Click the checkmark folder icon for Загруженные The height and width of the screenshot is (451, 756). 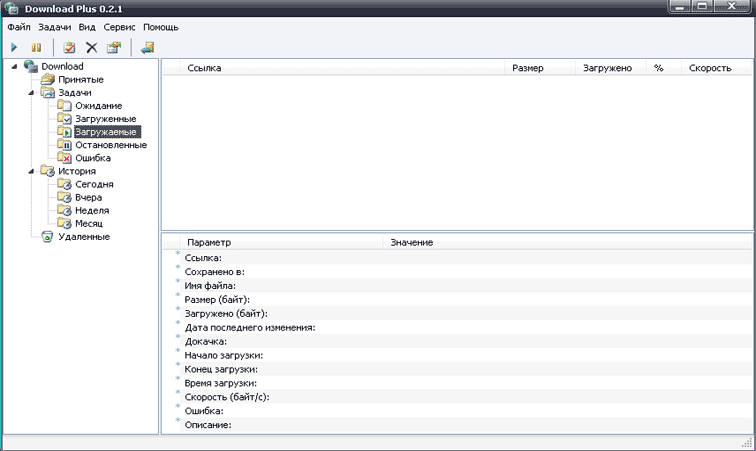tap(65, 118)
